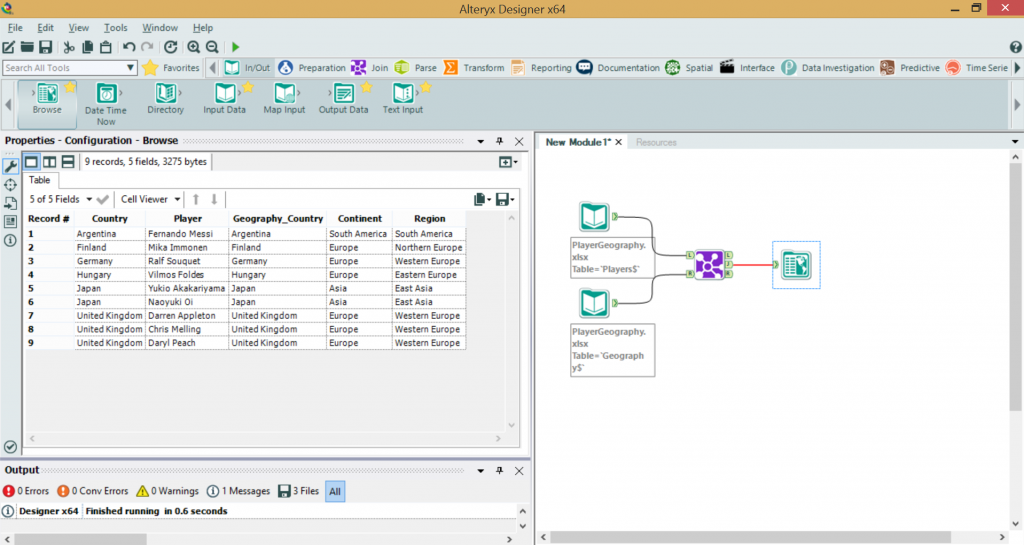Switch to the Resources tab
The height and width of the screenshot is (545, 1024).
[x=656, y=142]
